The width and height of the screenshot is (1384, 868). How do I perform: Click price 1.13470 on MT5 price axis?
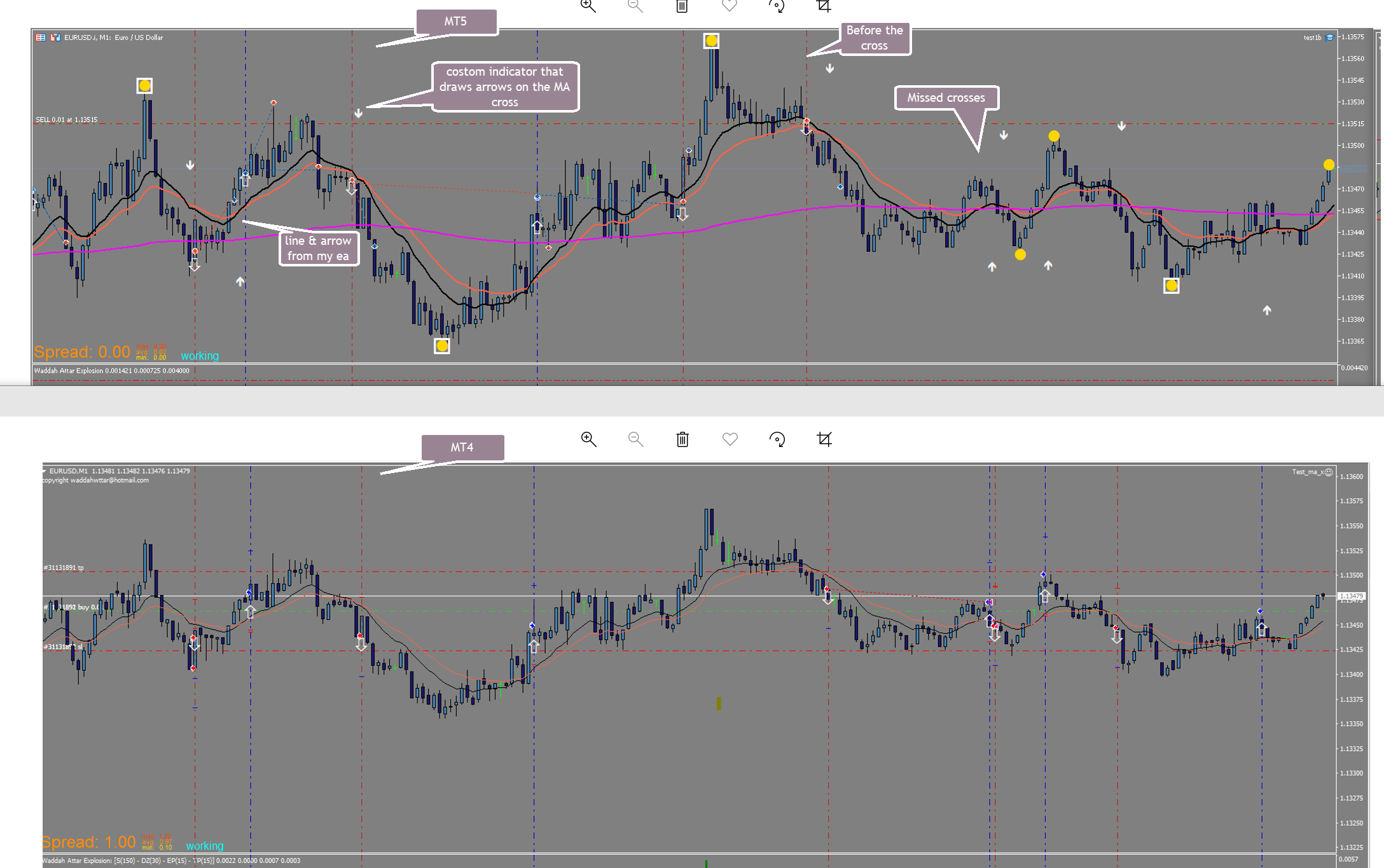pos(1353,189)
